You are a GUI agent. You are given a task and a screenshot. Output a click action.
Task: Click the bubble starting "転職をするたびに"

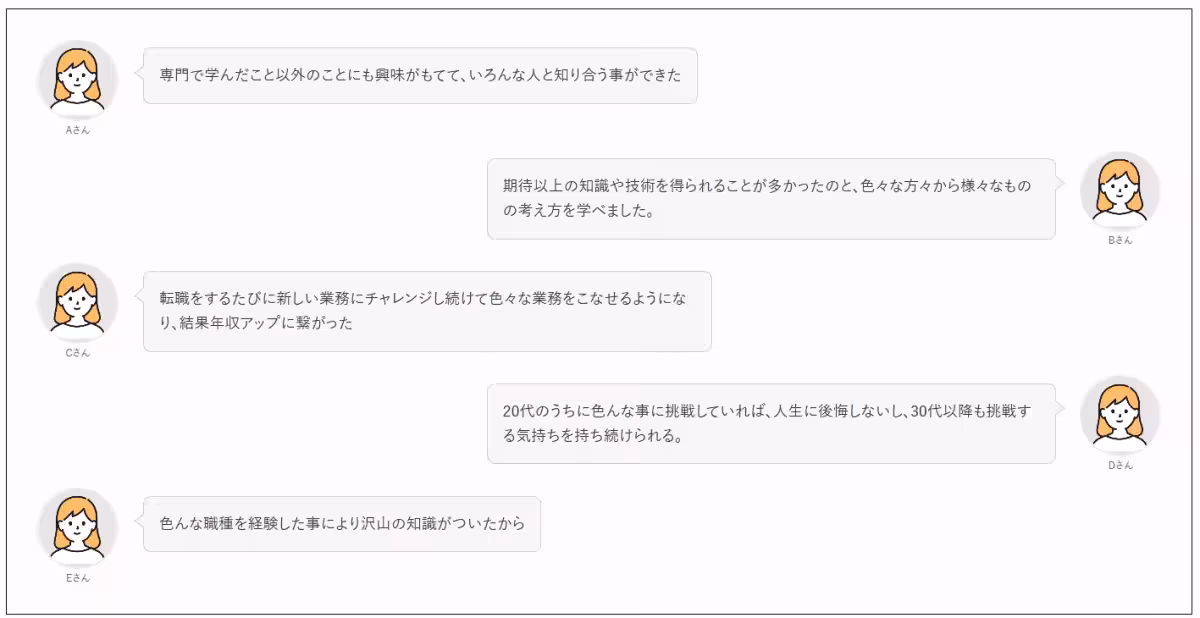(x=427, y=311)
